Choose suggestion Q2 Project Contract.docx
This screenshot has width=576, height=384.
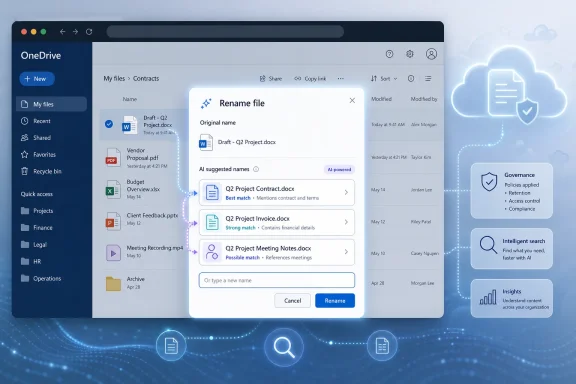[277, 192]
